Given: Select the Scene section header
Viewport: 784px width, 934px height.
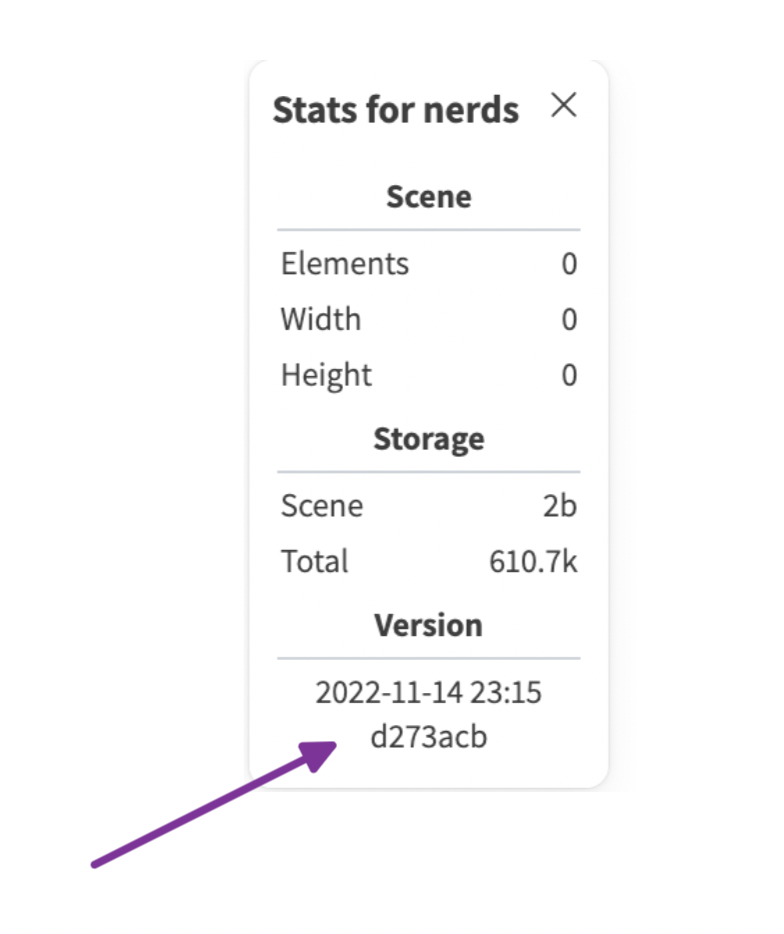Looking at the screenshot, I should (x=428, y=196).
